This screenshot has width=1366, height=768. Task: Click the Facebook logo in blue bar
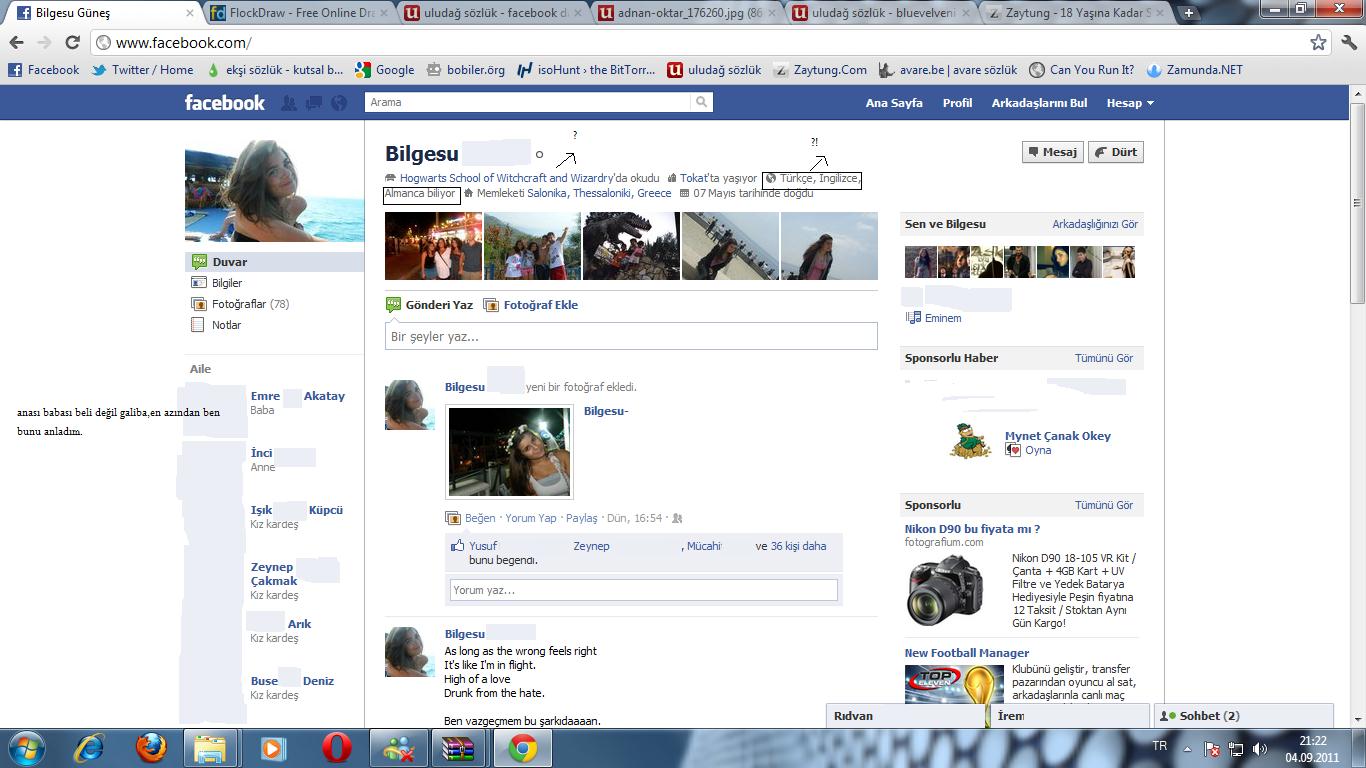point(225,102)
